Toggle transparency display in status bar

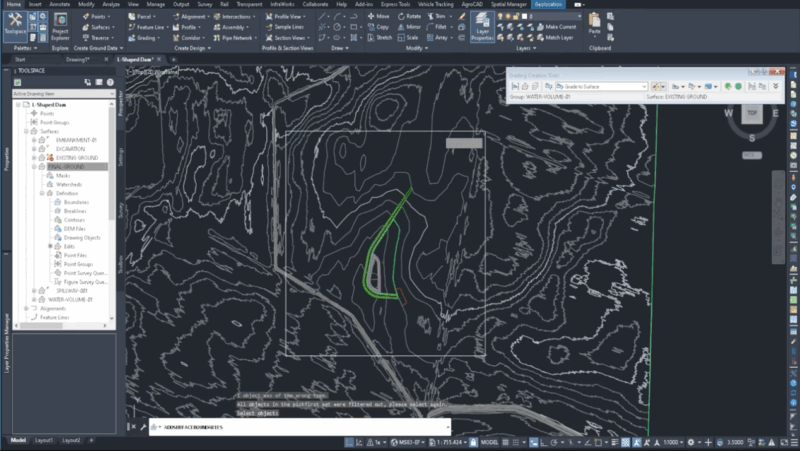pos(626,442)
